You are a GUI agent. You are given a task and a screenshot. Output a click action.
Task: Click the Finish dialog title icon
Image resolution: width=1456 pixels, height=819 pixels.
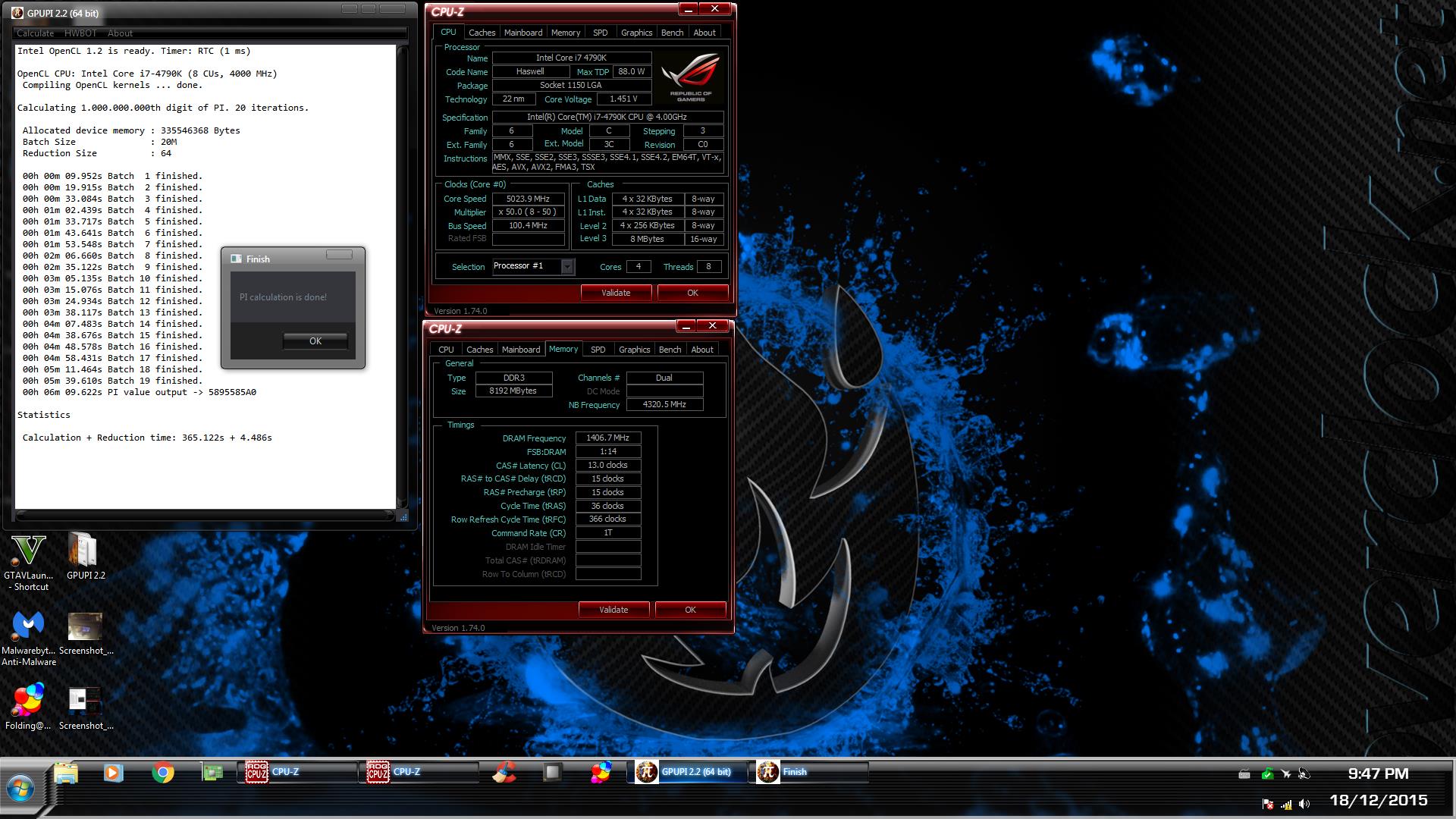[236, 259]
